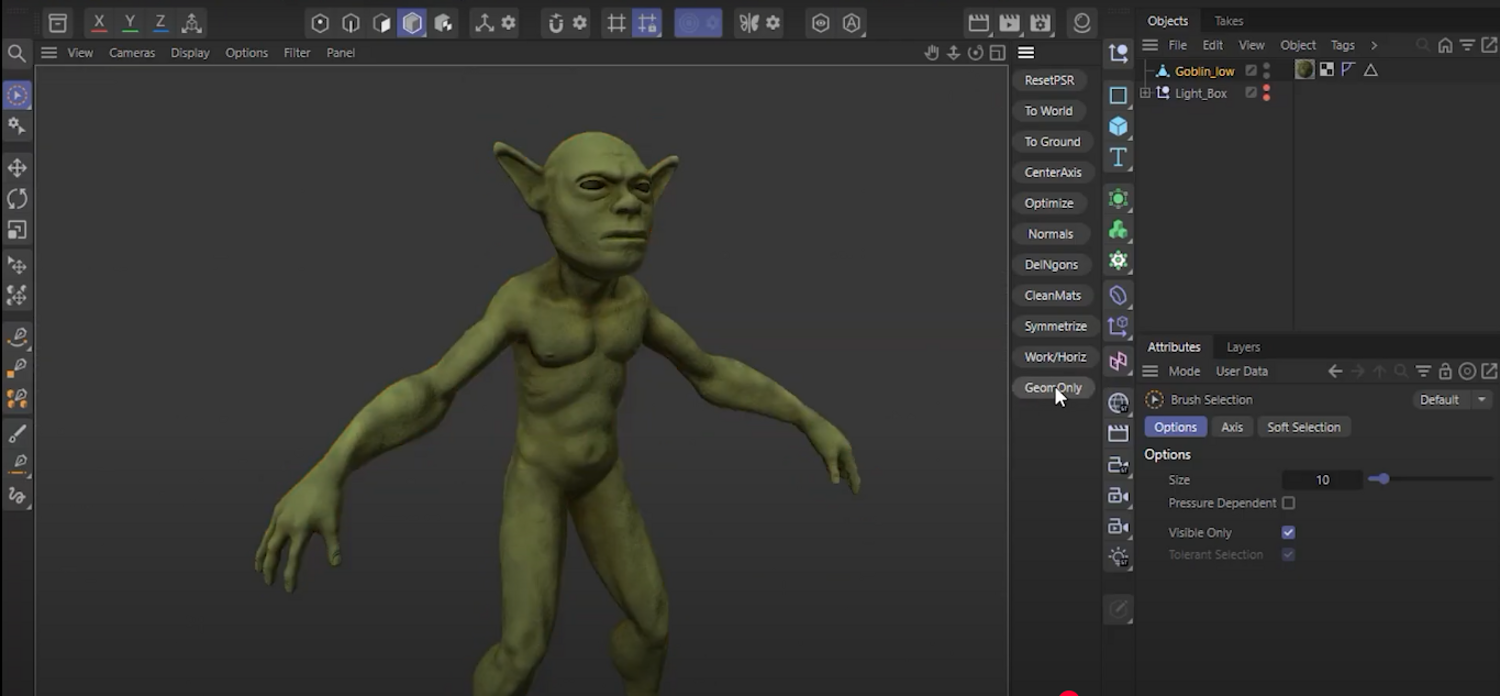The width and height of the screenshot is (1500, 696).
Task: Open the Objects panel hamburger menu
Action: point(1150,45)
